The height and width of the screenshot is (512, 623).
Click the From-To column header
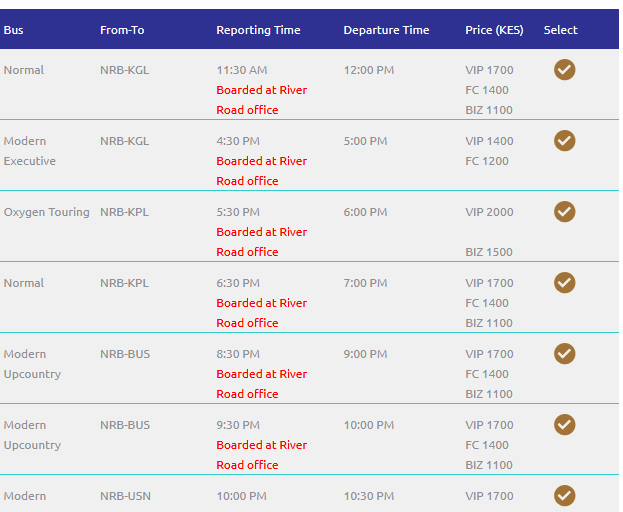(122, 30)
